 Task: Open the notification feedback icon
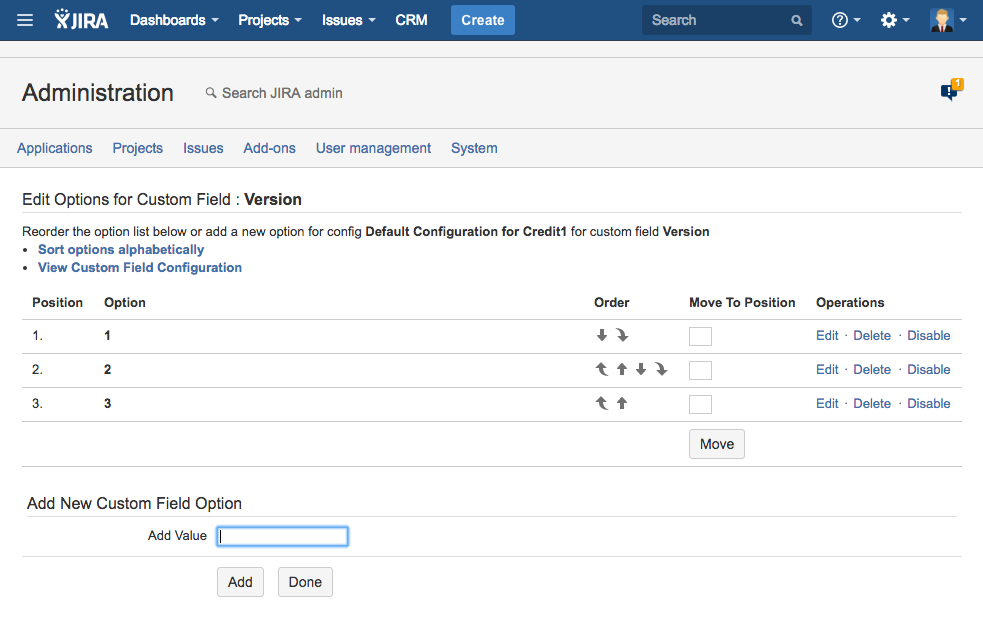950,91
